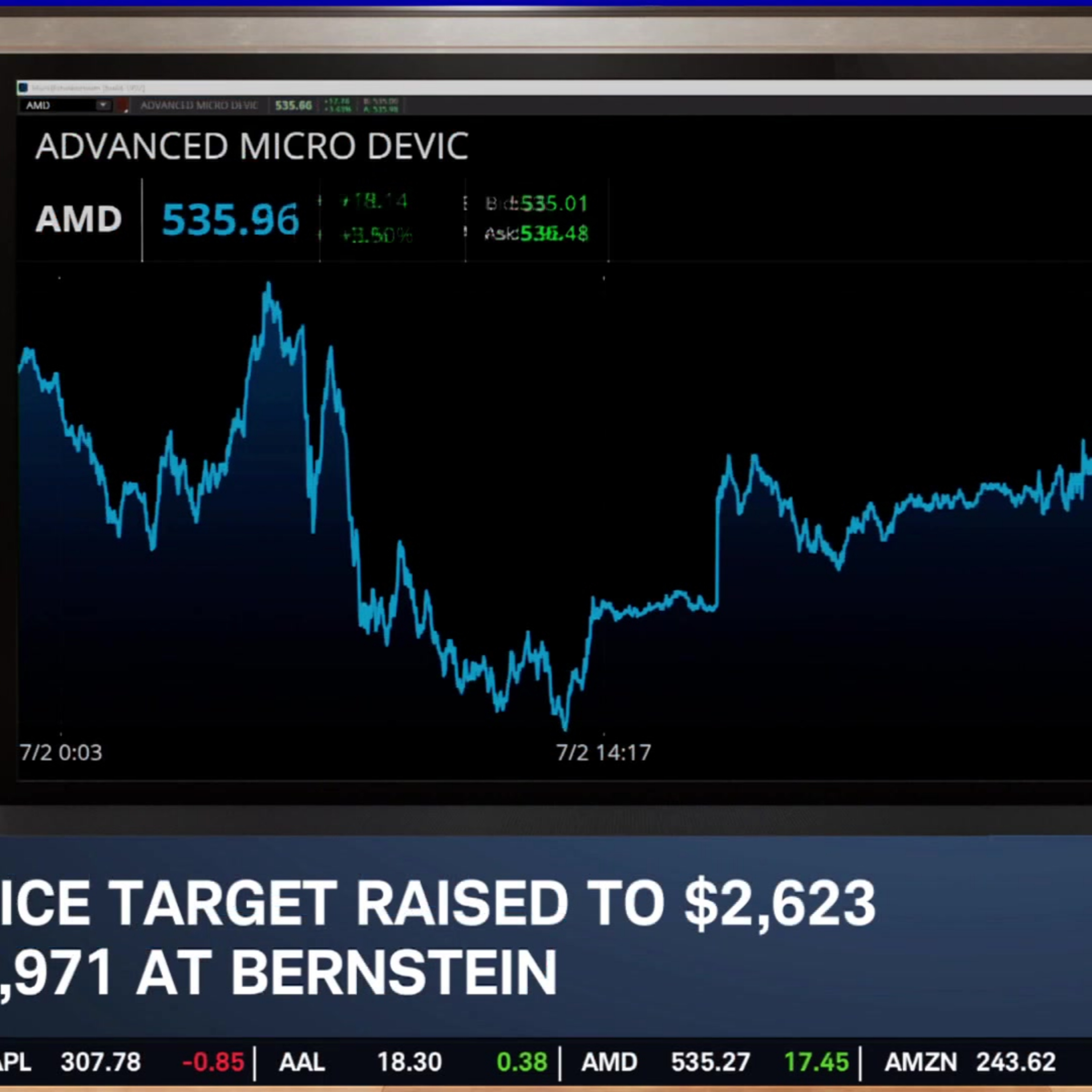The width and height of the screenshot is (1092, 1092).
Task: Click the 0.38 change in bottom ticker
Action: click(522, 1063)
